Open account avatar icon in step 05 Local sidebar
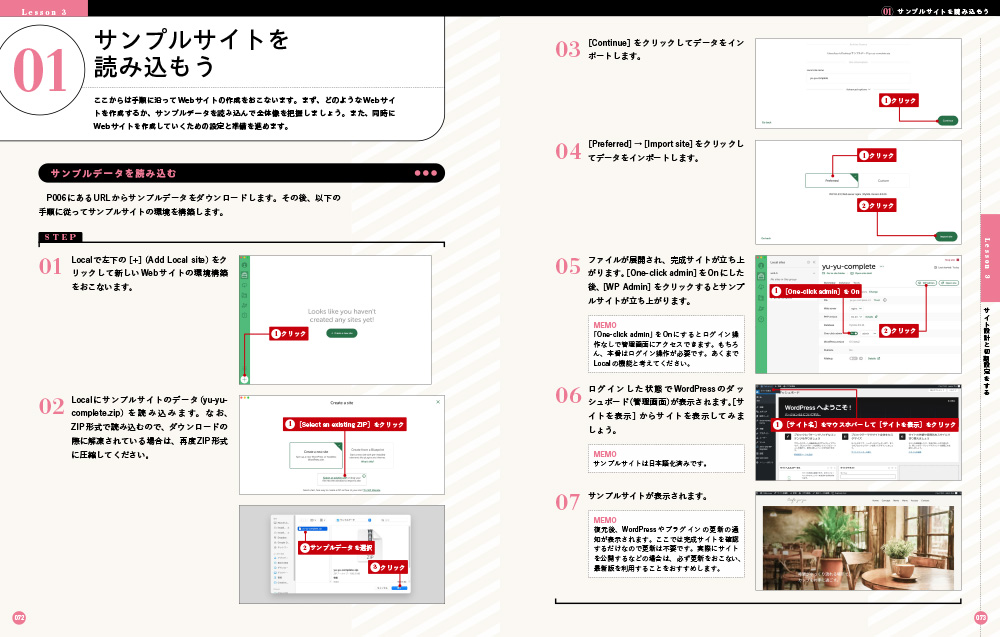Screen dimensions: 1000x637 [761, 265]
